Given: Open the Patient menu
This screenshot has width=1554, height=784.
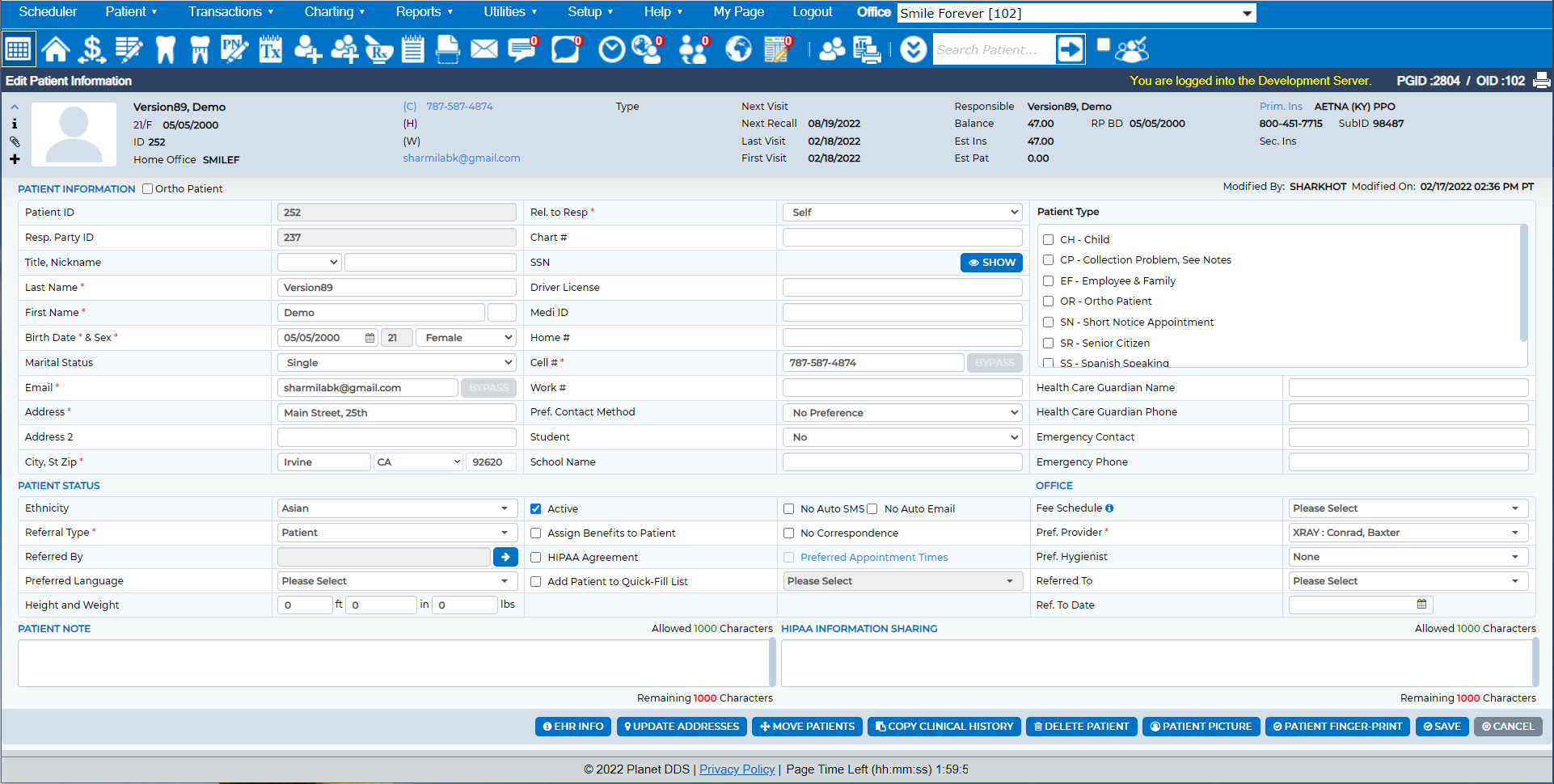Looking at the screenshot, I should (131, 11).
